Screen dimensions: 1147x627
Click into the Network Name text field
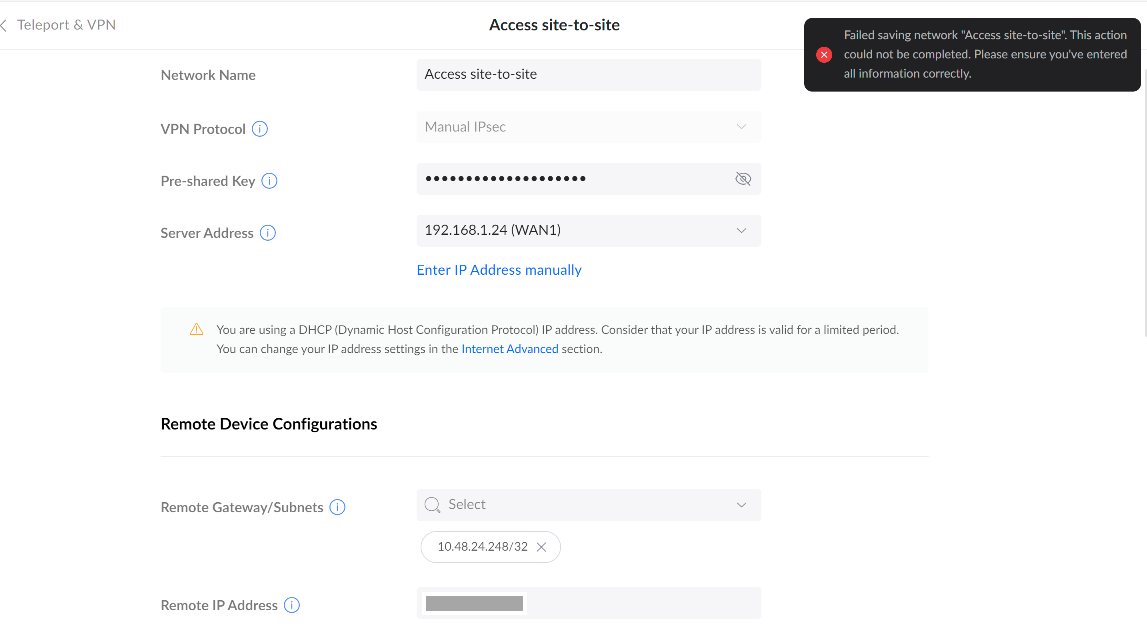pyautogui.click(x=588, y=75)
